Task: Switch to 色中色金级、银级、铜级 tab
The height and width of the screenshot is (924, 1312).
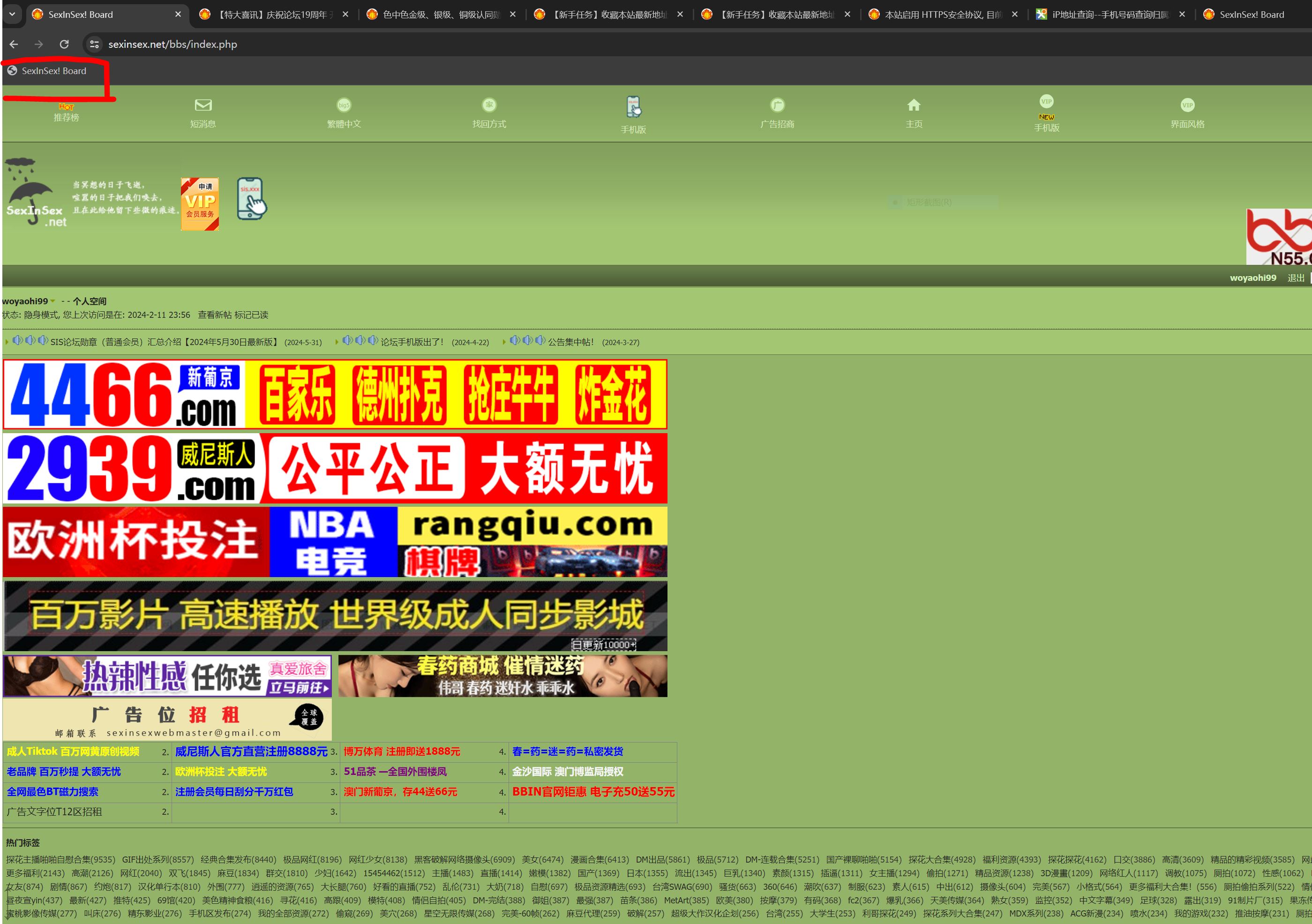Action: [x=441, y=14]
